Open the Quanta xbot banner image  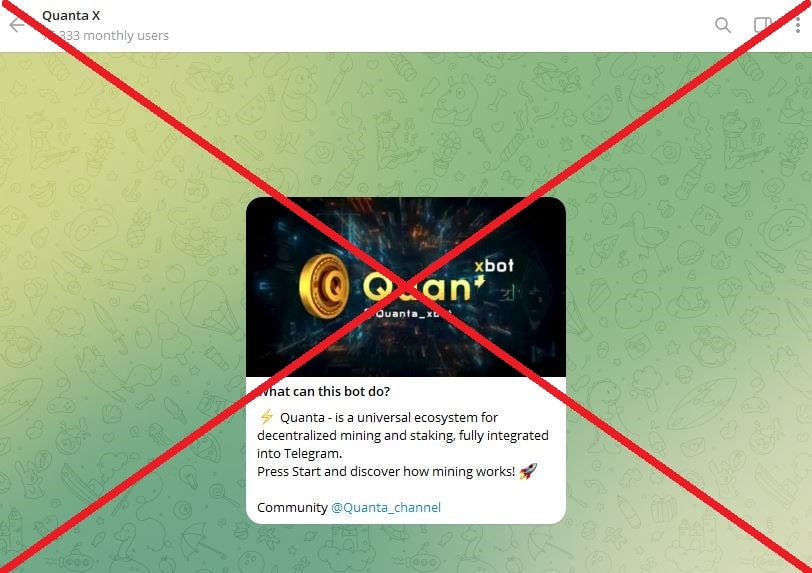(x=406, y=286)
